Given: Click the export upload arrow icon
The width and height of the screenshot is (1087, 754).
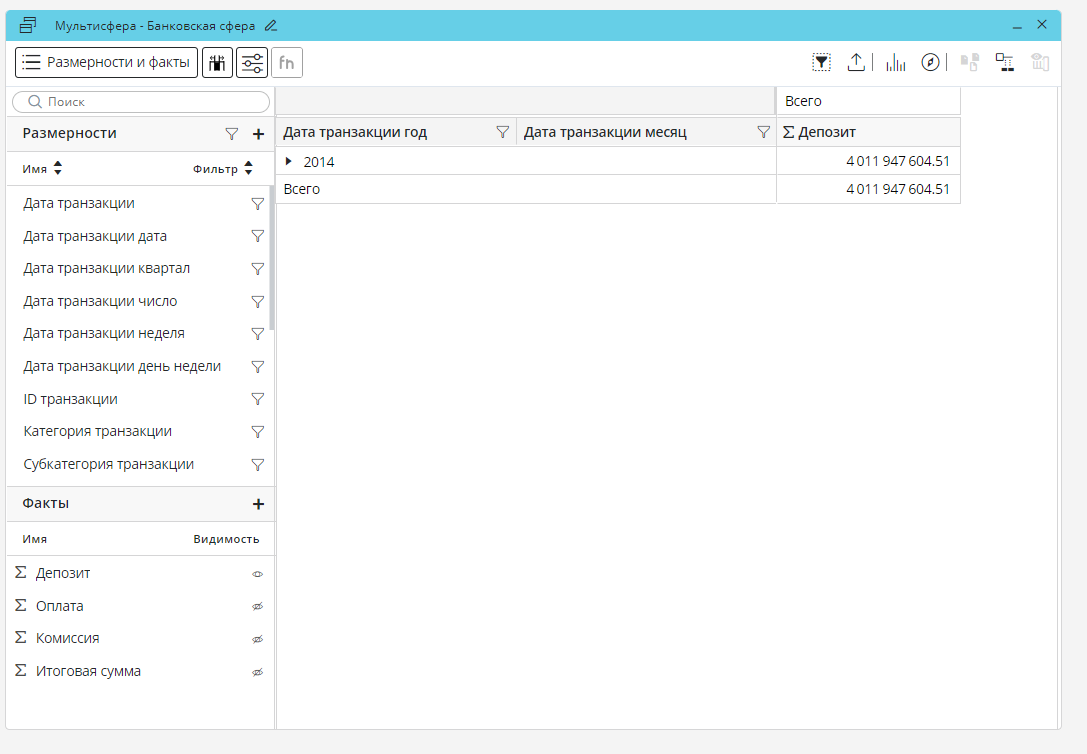Looking at the screenshot, I should tap(856, 63).
